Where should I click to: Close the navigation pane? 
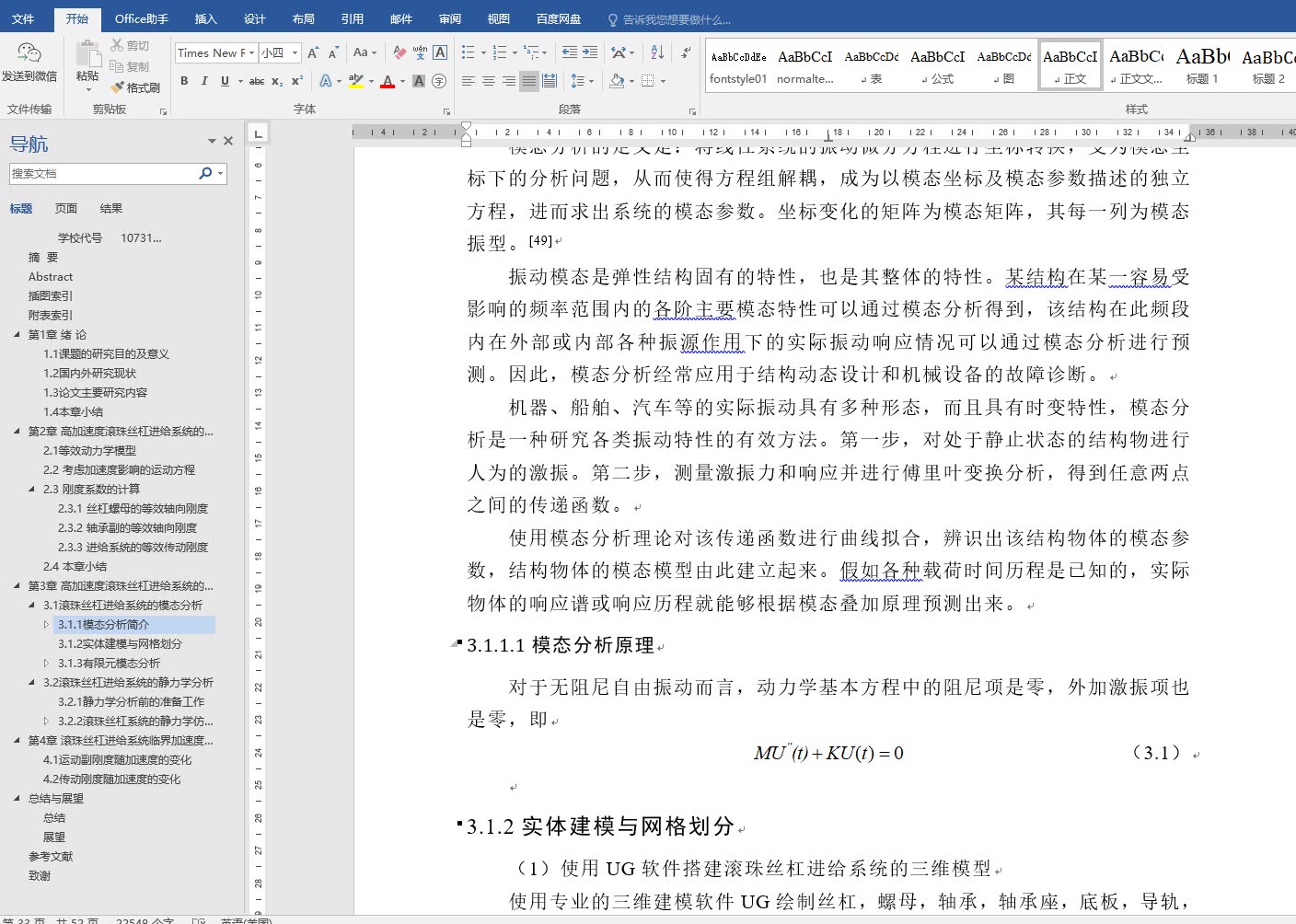point(228,141)
